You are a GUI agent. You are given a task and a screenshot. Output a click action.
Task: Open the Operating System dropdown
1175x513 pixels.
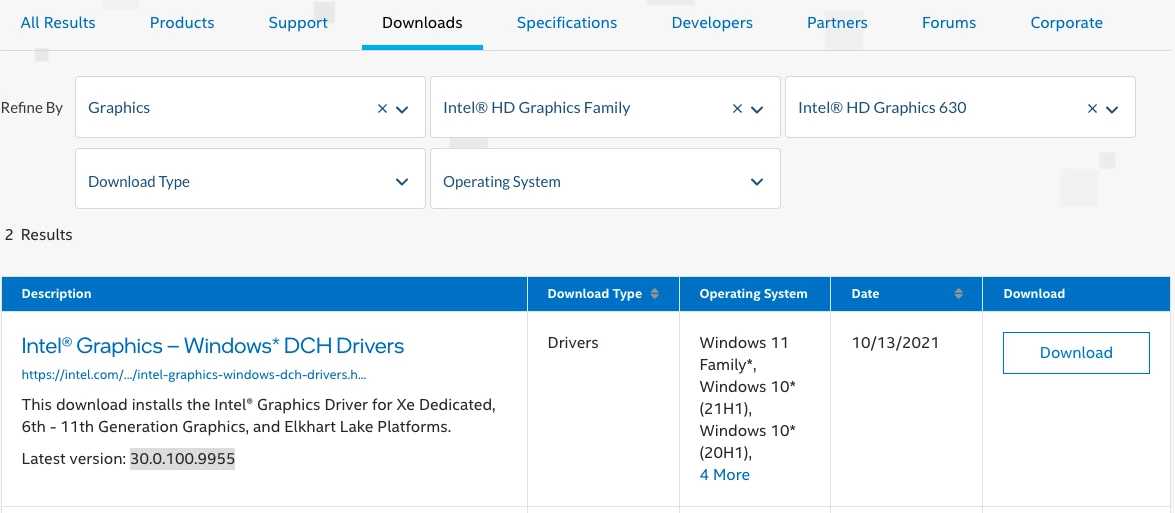pos(605,178)
